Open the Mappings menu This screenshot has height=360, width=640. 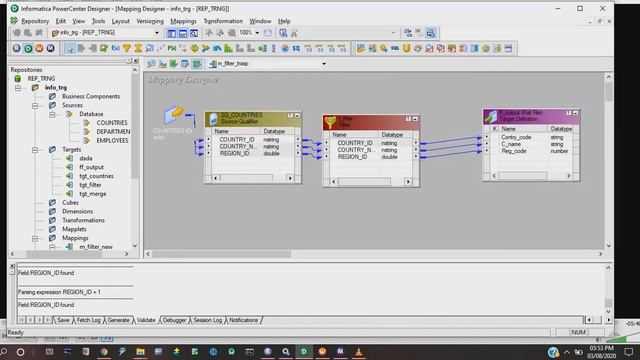coord(183,21)
